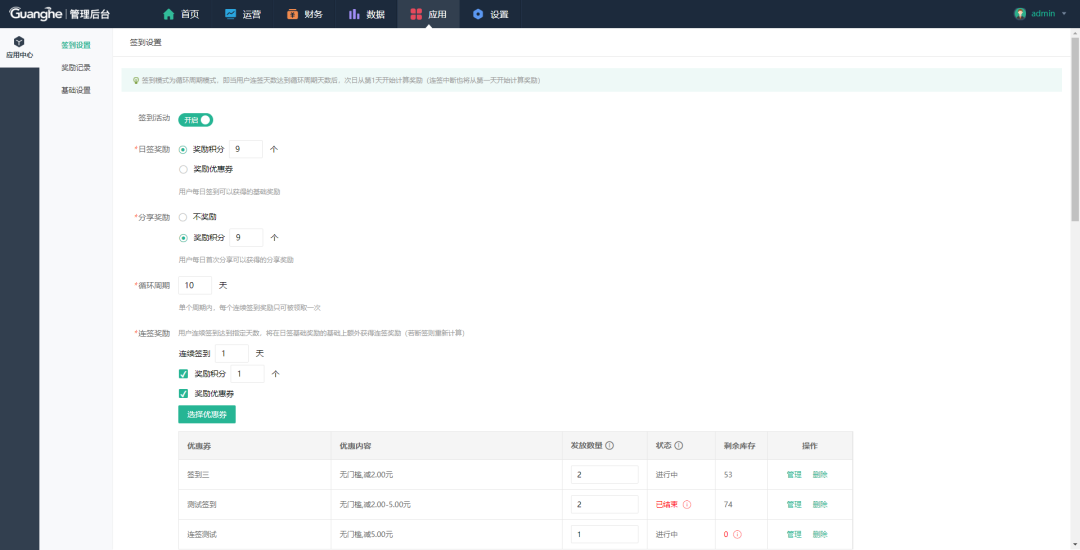Click the 连签测试 coupon name cell
Viewport: 1080px width, 550px height.
pyautogui.click(x=254, y=534)
